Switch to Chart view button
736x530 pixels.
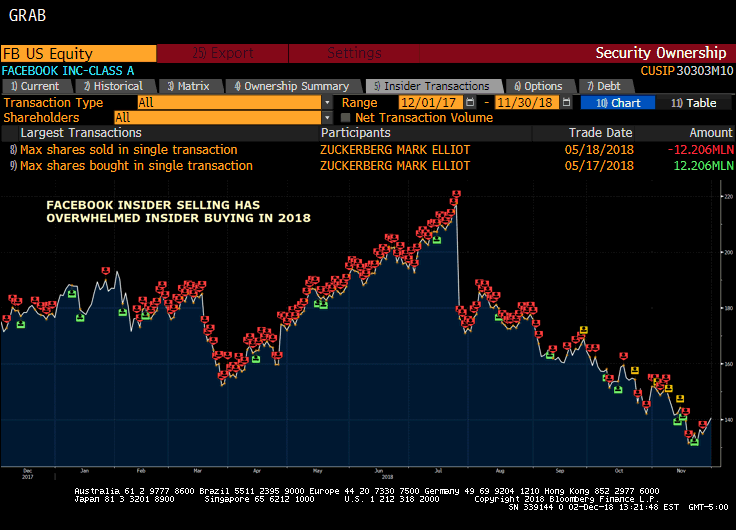[618, 103]
